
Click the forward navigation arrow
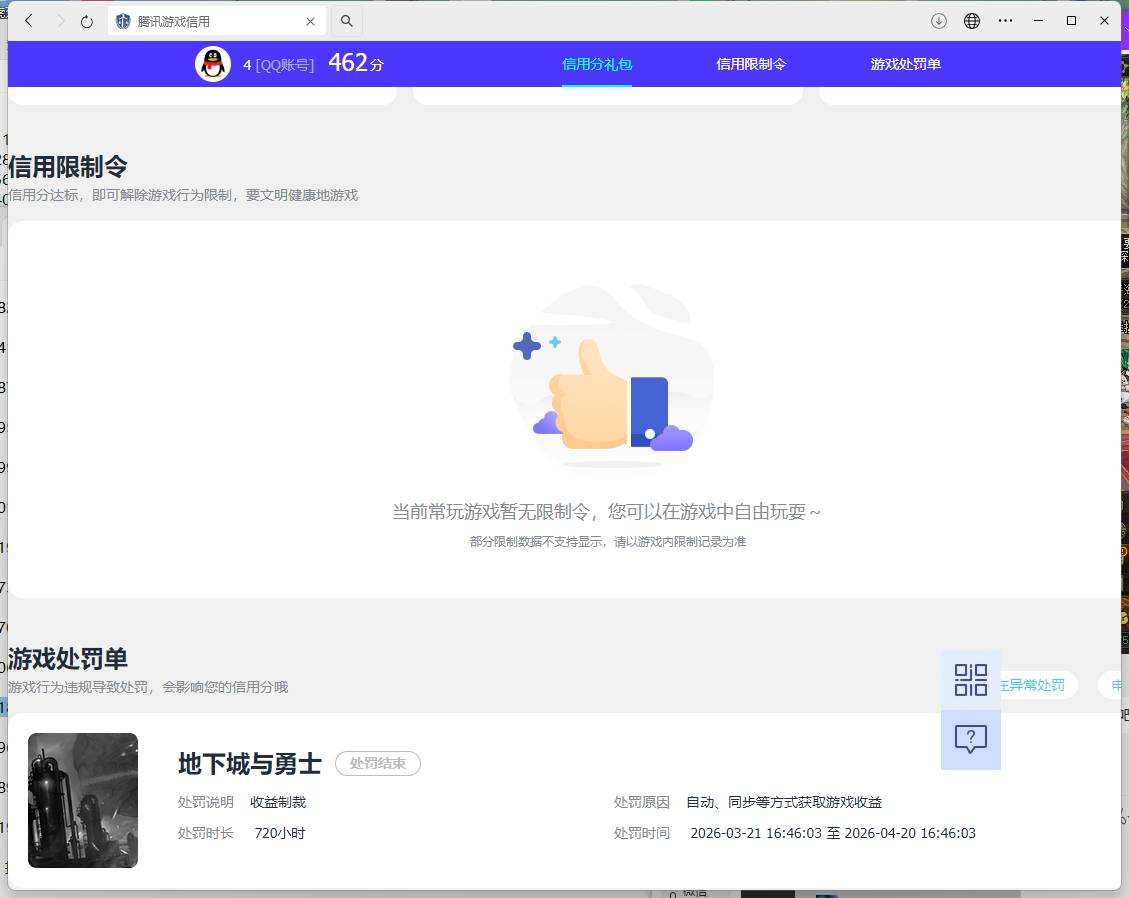coord(60,21)
